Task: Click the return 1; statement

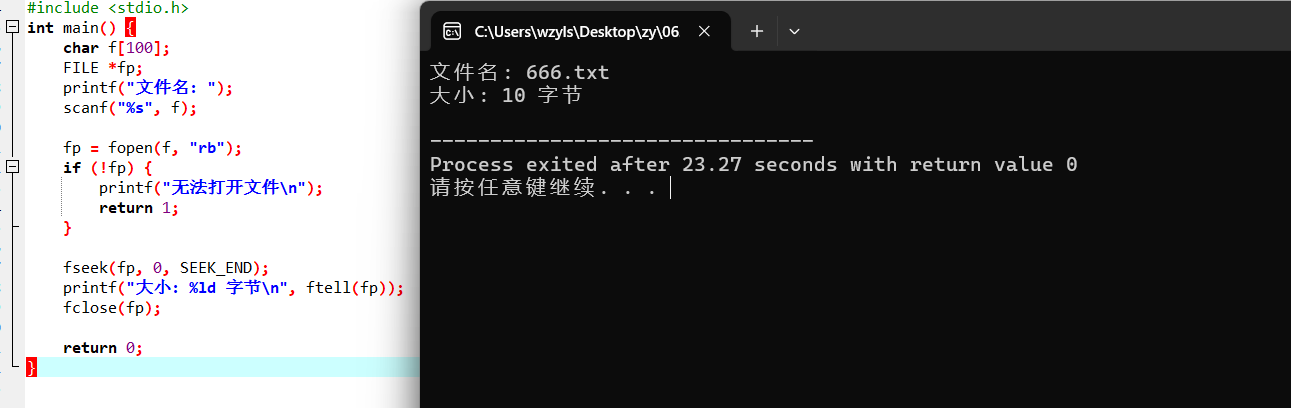Action: [139, 208]
